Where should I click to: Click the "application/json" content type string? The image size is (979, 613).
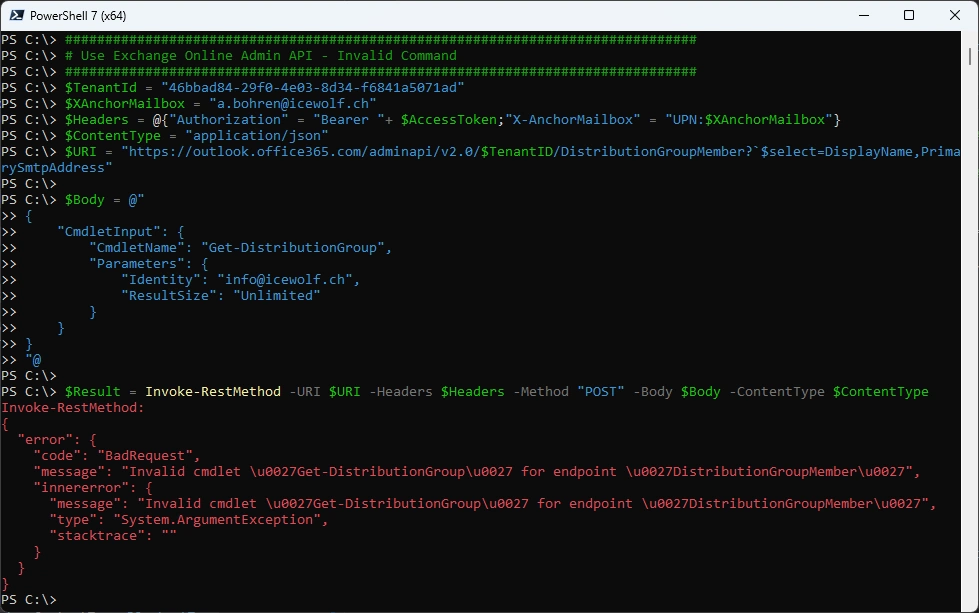[256, 136]
